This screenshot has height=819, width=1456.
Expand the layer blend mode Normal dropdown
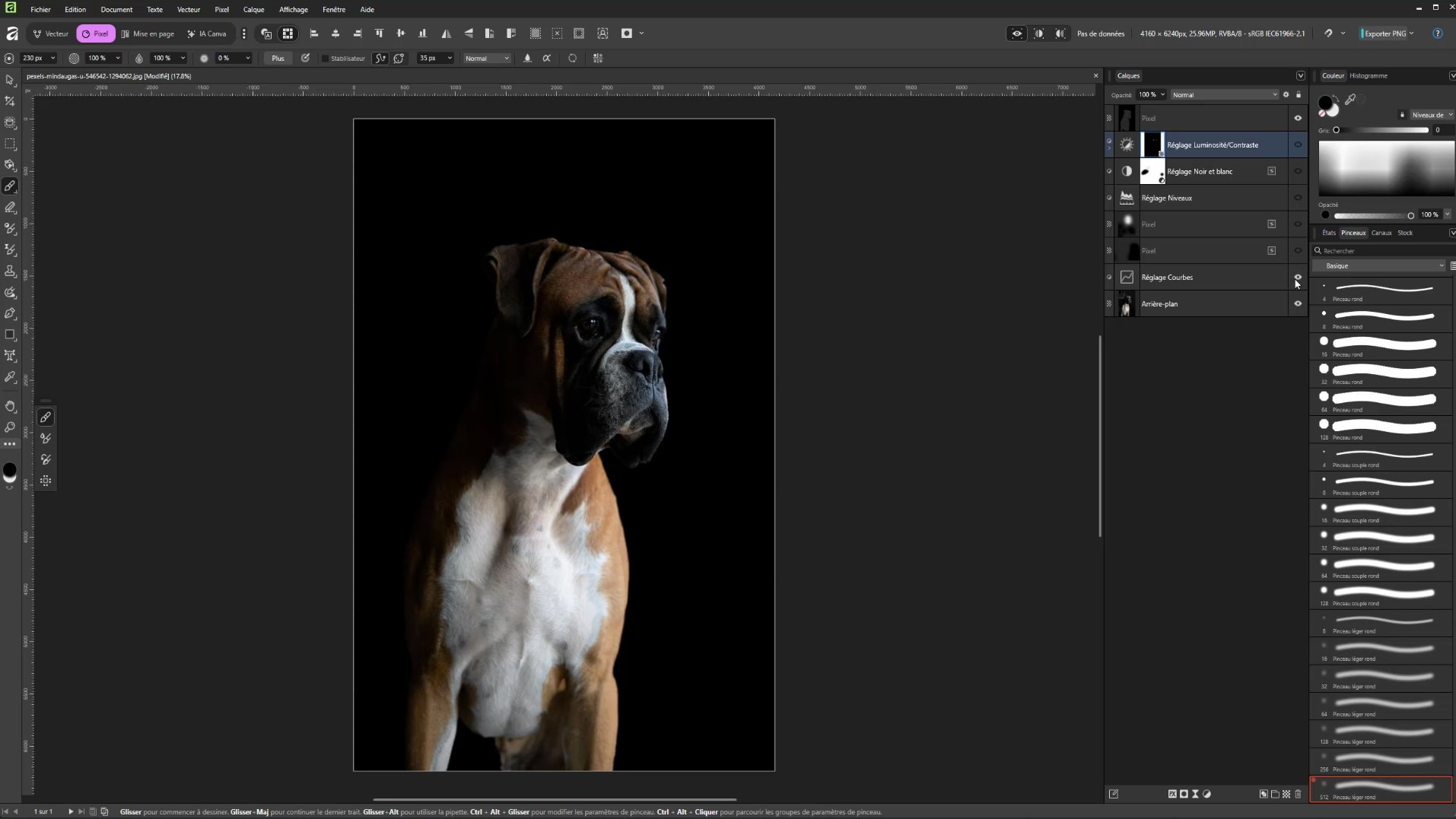tap(1223, 95)
